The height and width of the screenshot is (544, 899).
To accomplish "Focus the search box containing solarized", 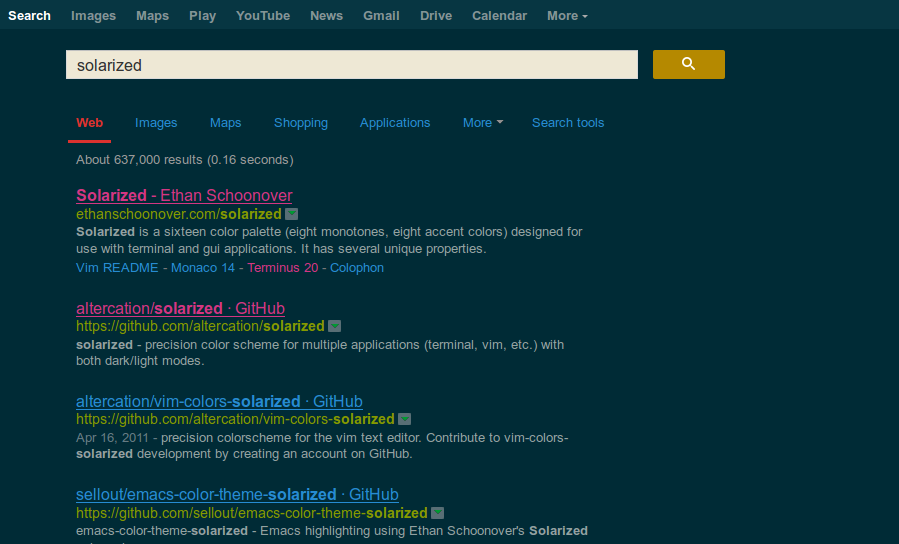I will [352, 64].
